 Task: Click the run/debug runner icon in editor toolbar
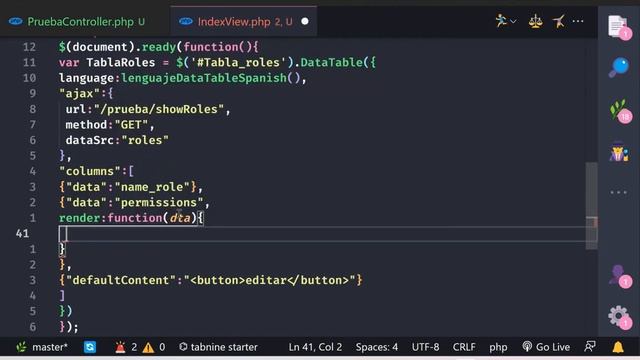(x=501, y=20)
